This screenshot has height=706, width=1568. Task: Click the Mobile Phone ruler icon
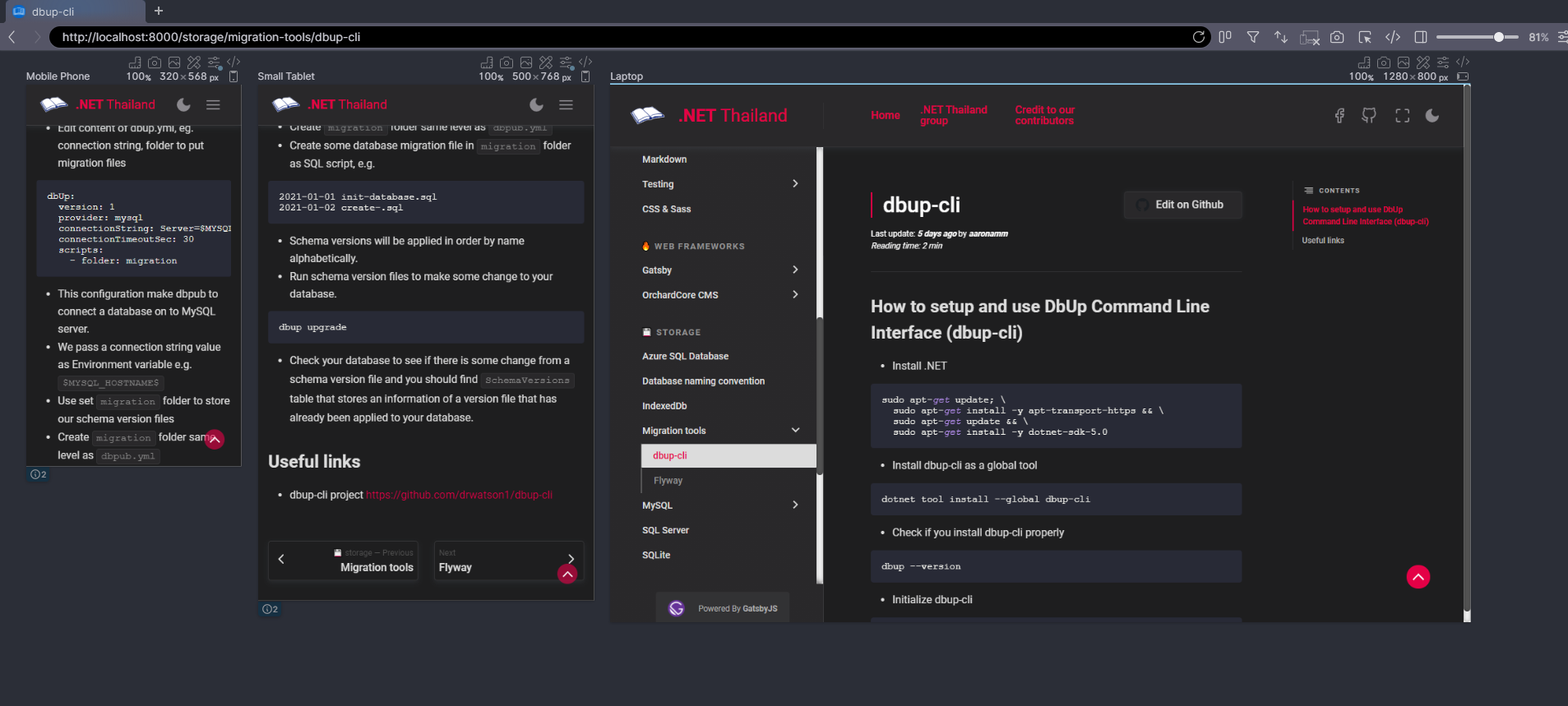(x=135, y=62)
